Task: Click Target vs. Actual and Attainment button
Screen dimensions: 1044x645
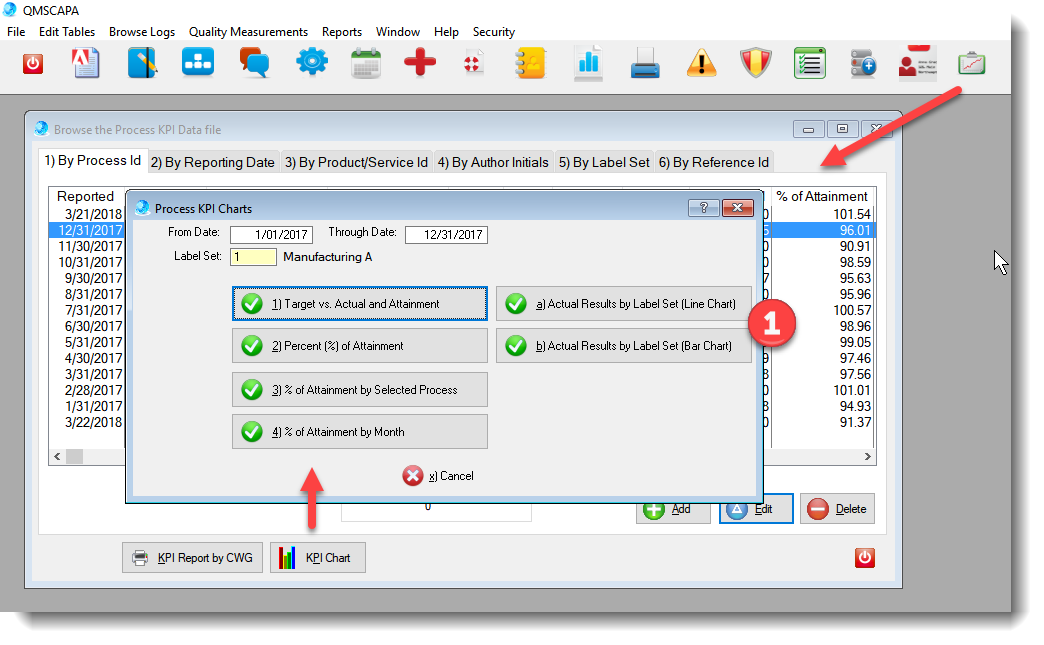Action: click(x=360, y=304)
